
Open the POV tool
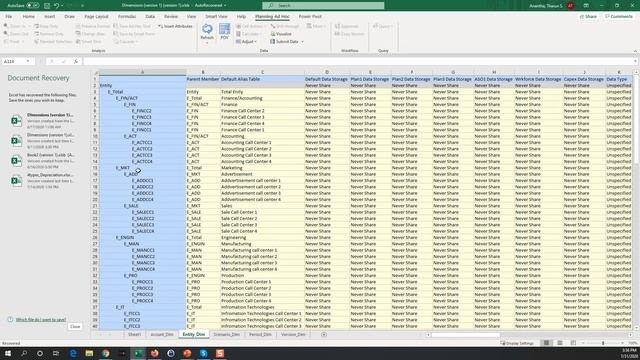tap(224, 31)
